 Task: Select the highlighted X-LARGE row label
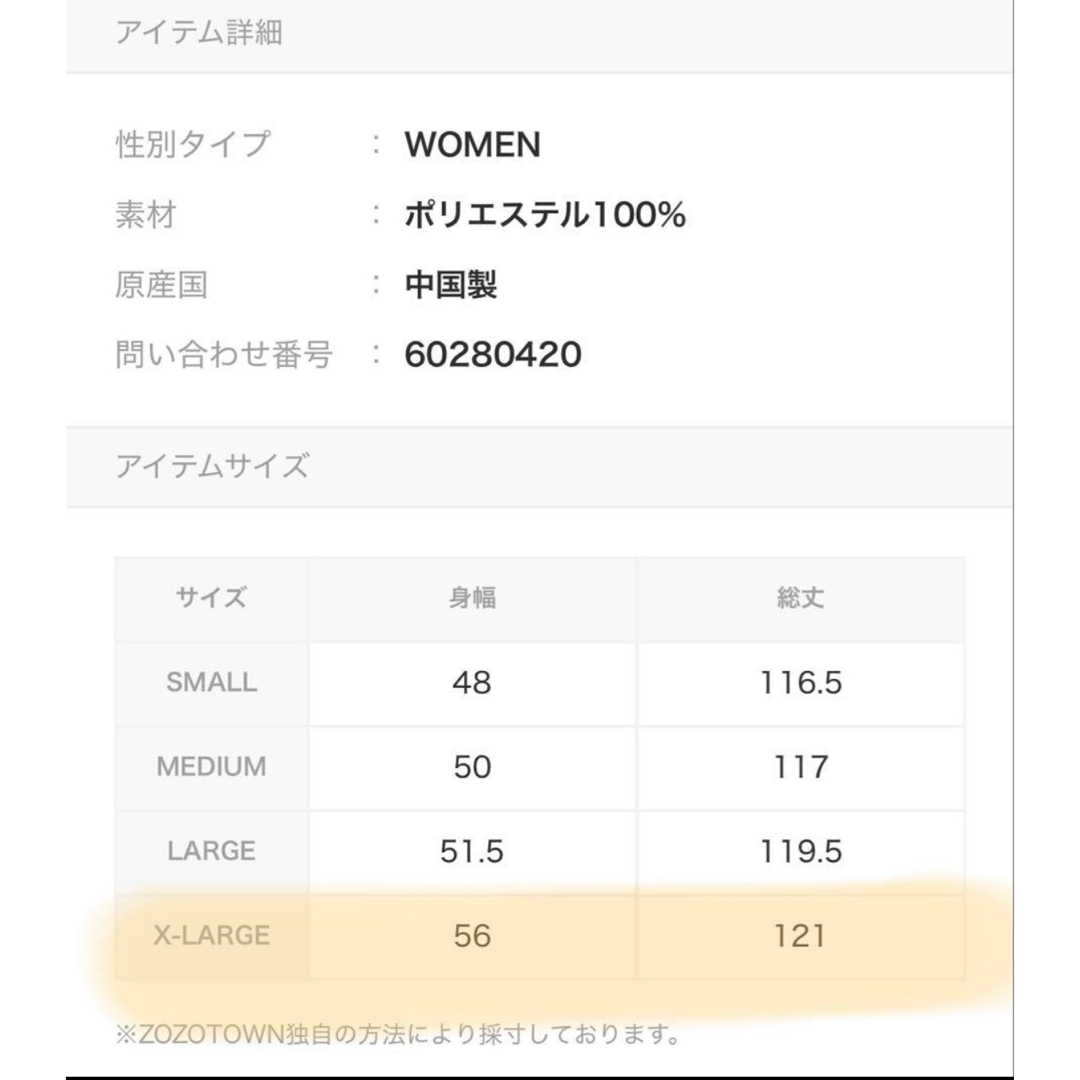(211, 936)
